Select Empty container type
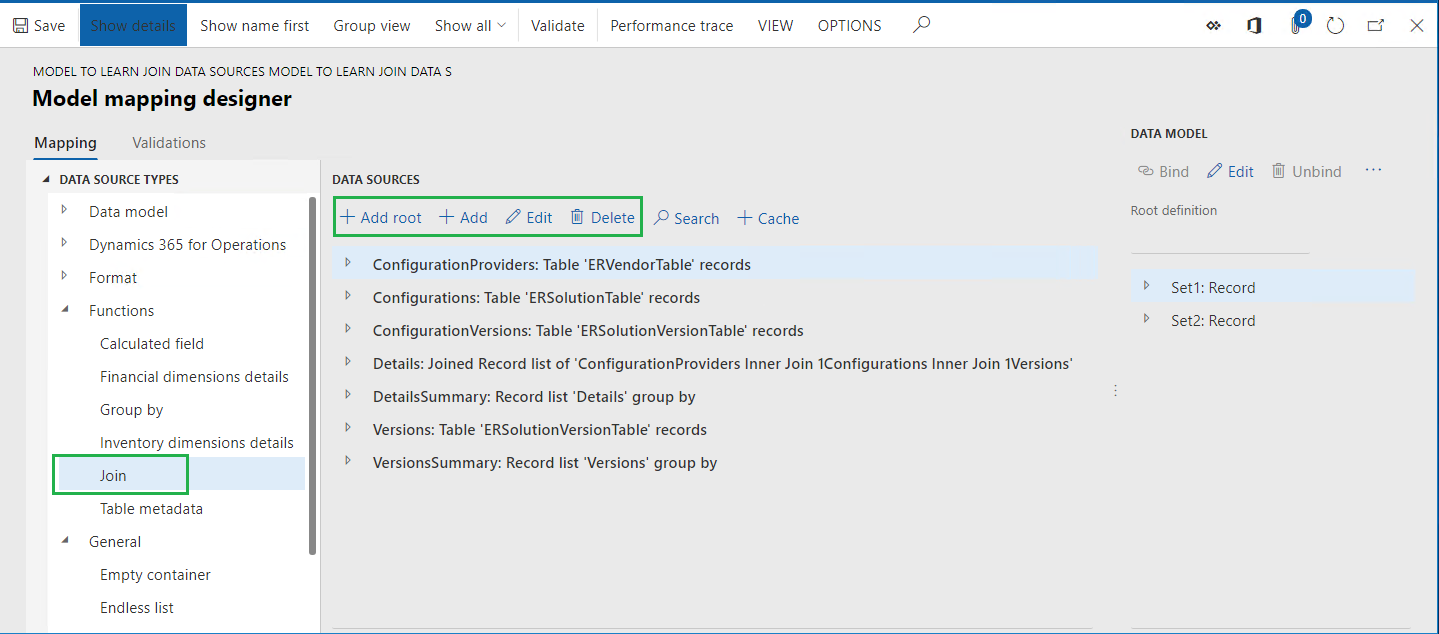 (155, 575)
